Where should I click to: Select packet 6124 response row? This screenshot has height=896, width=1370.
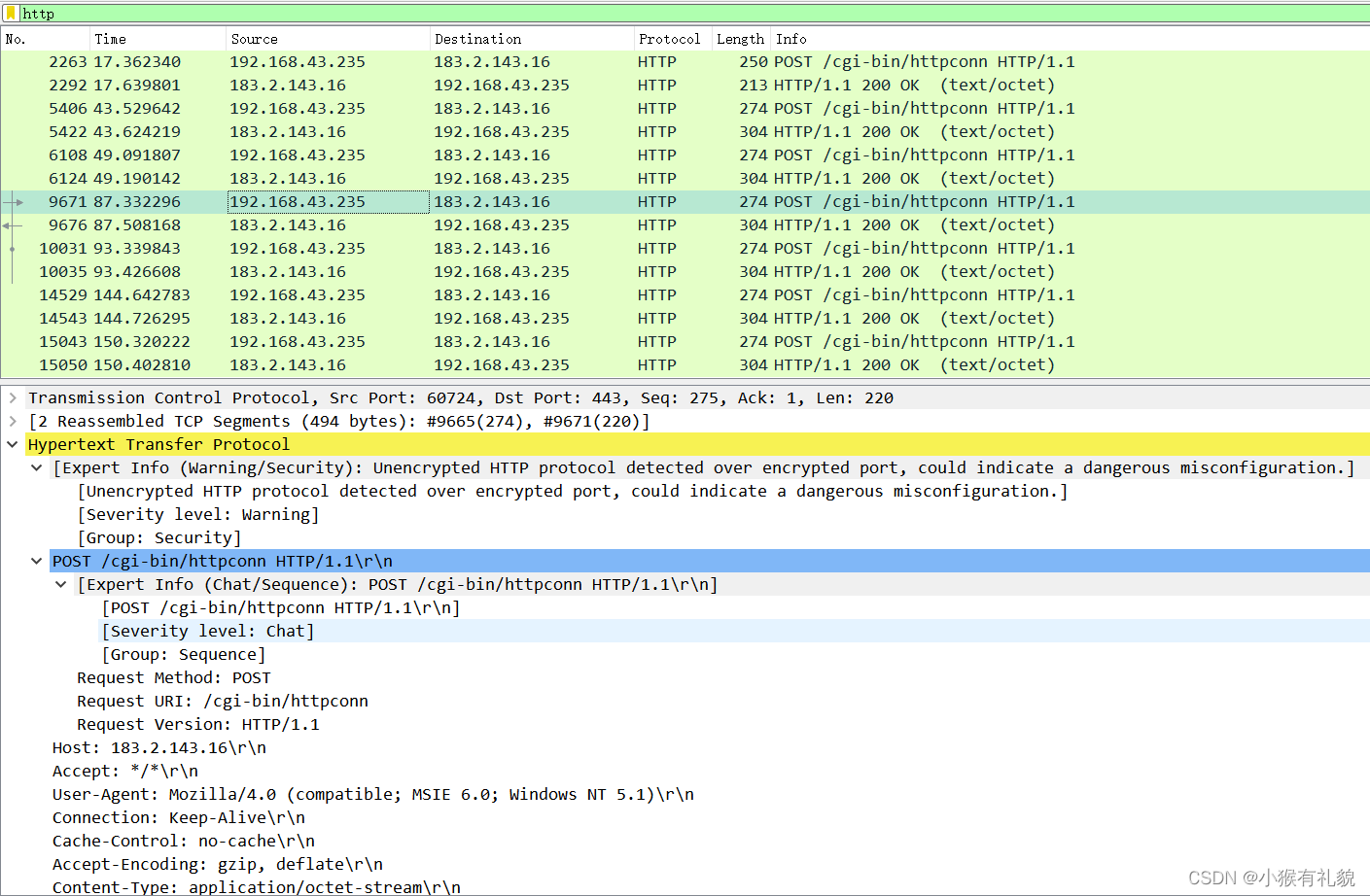pyautogui.click(x=685, y=179)
